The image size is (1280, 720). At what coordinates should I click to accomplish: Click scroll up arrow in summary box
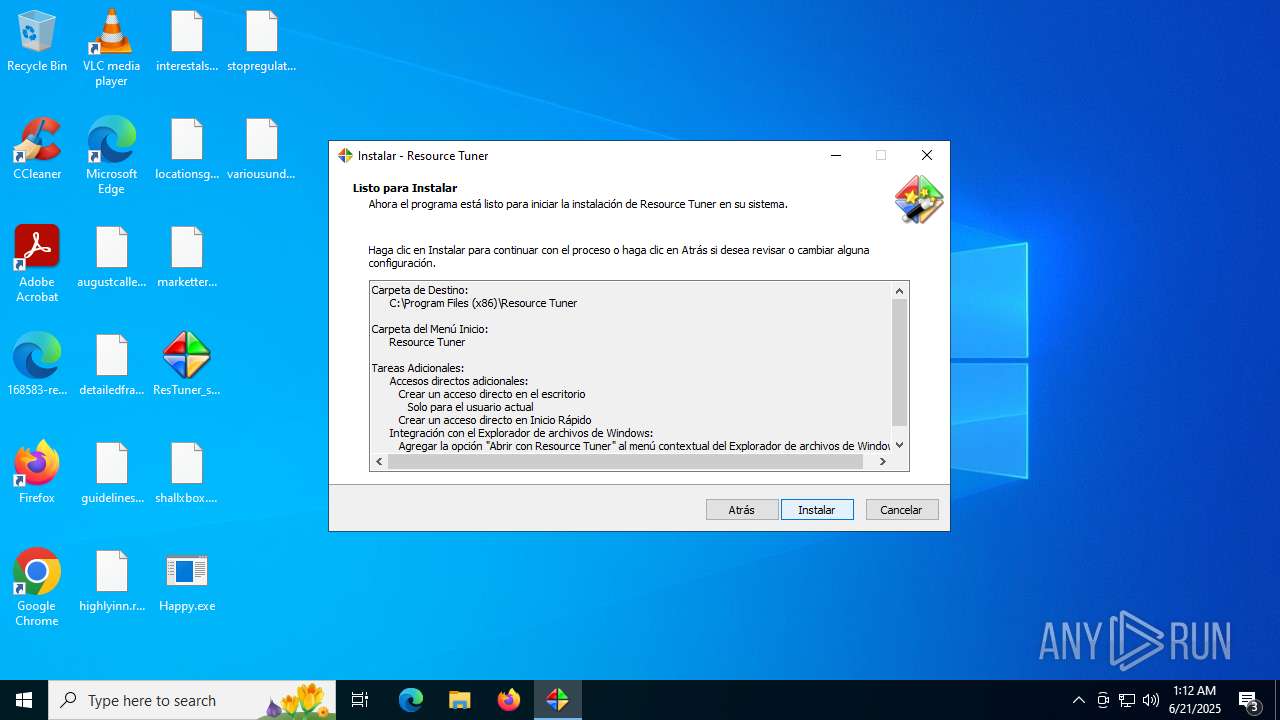click(x=899, y=291)
